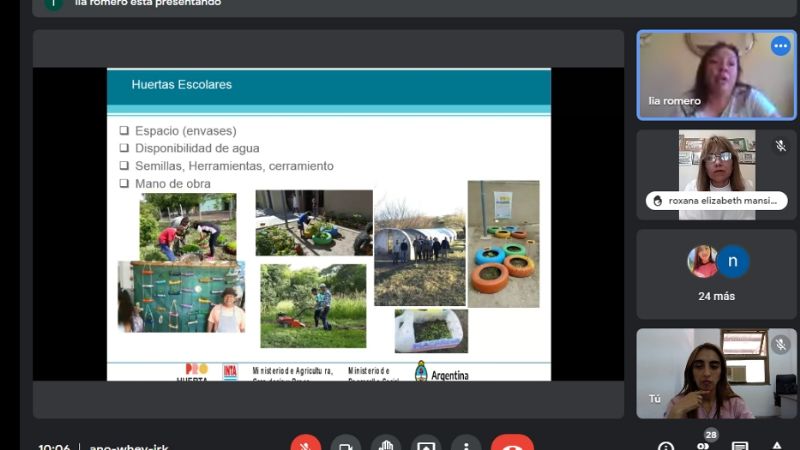Click the 'n' participant avatar
The height and width of the screenshot is (450, 800).
click(733, 261)
